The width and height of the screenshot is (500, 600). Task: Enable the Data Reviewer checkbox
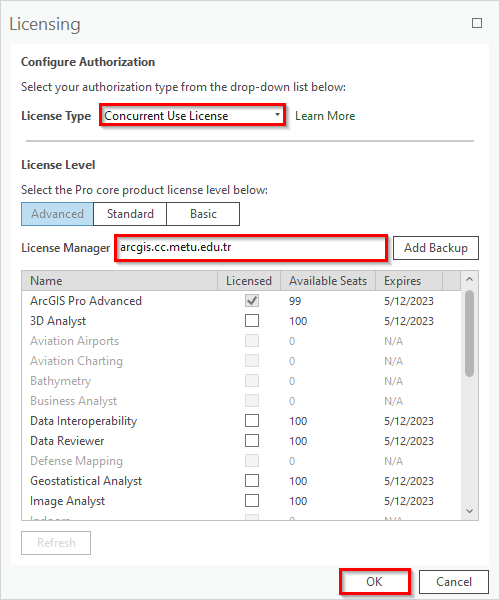pyautogui.click(x=252, y=440)
